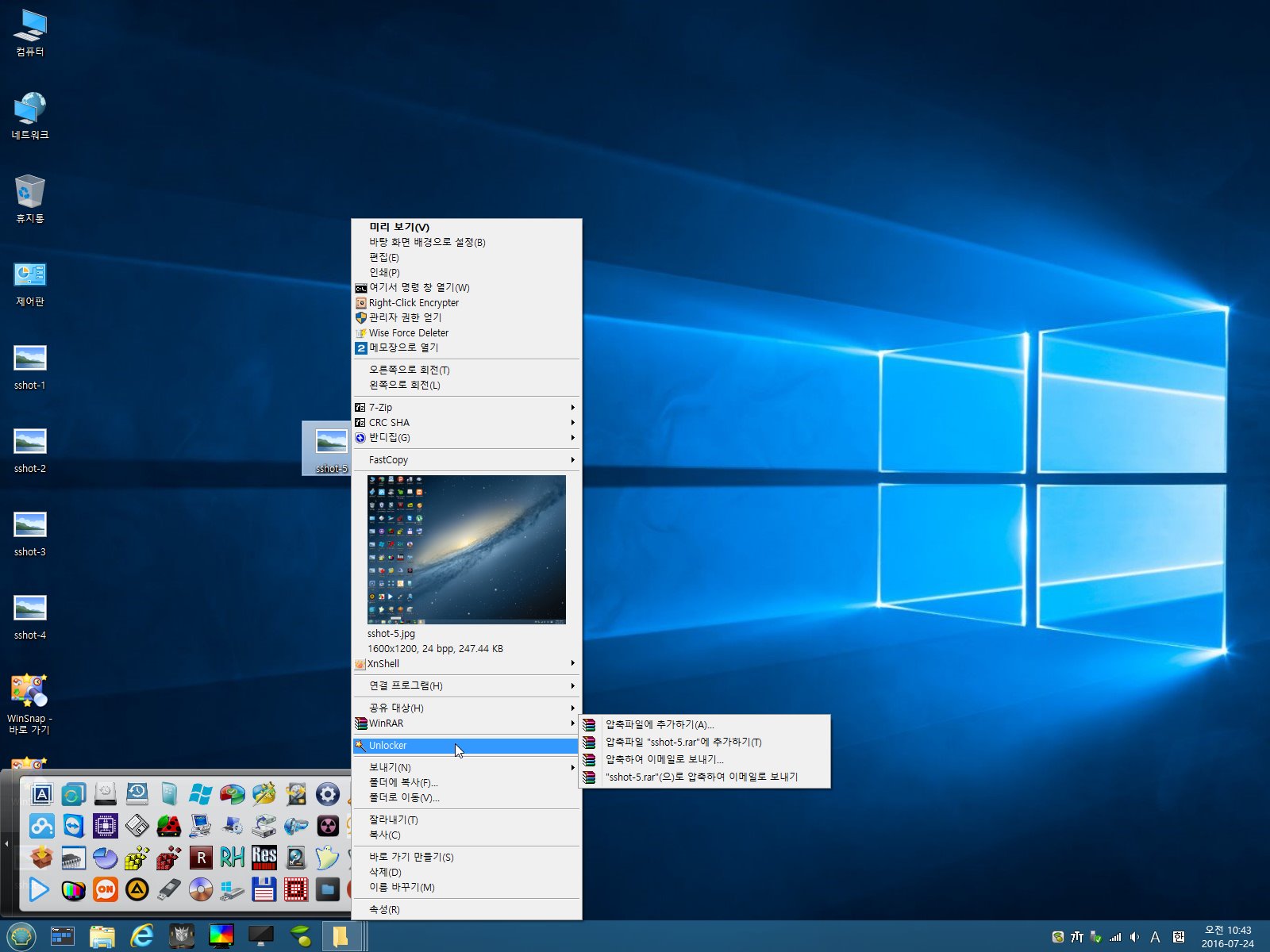This screenshot has height=952, width=1270.
Task: Expand the XnShell submenu
Action: tap(466, 664)
